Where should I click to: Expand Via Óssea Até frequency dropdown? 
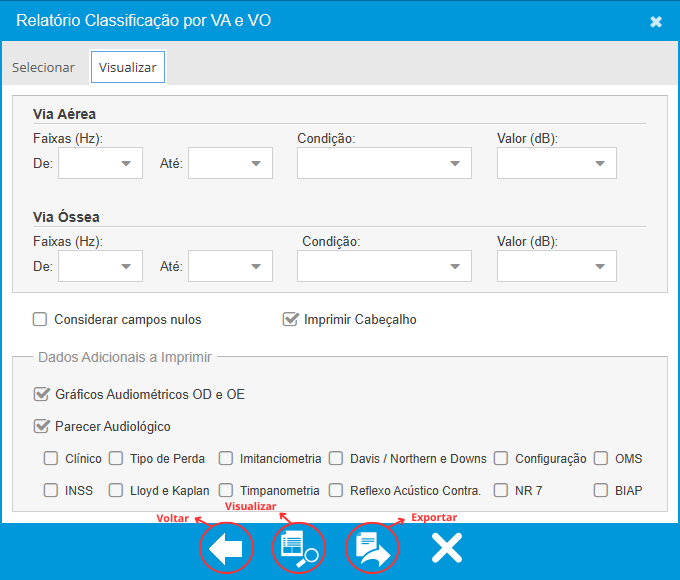(231, 266)
